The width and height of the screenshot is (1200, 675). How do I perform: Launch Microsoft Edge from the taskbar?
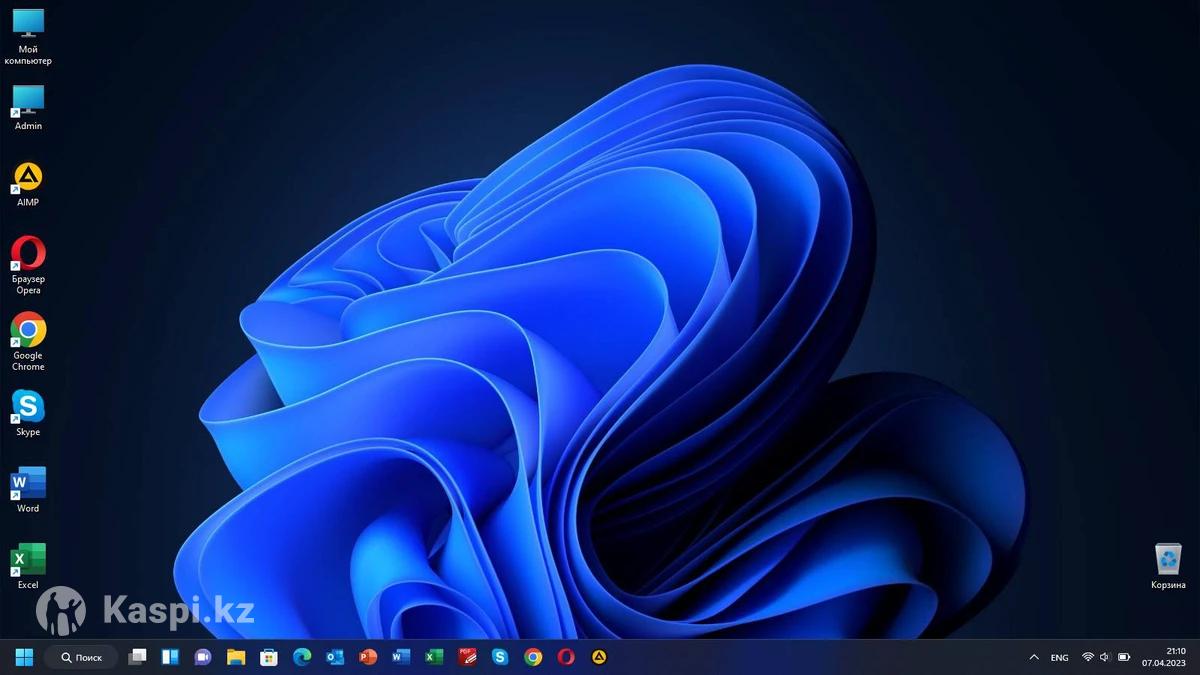point(302,657)
